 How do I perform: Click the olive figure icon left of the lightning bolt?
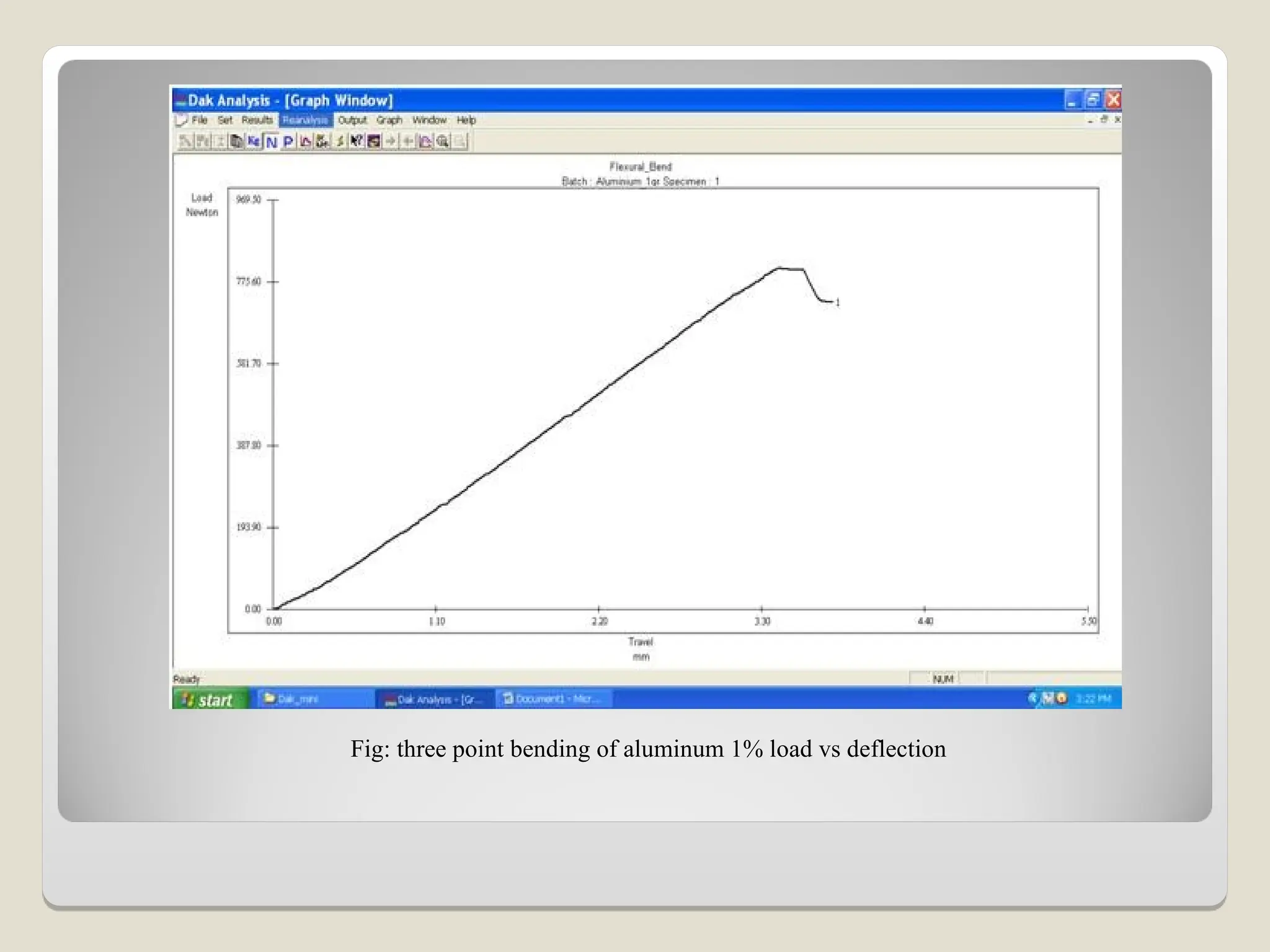click(322, 141)
